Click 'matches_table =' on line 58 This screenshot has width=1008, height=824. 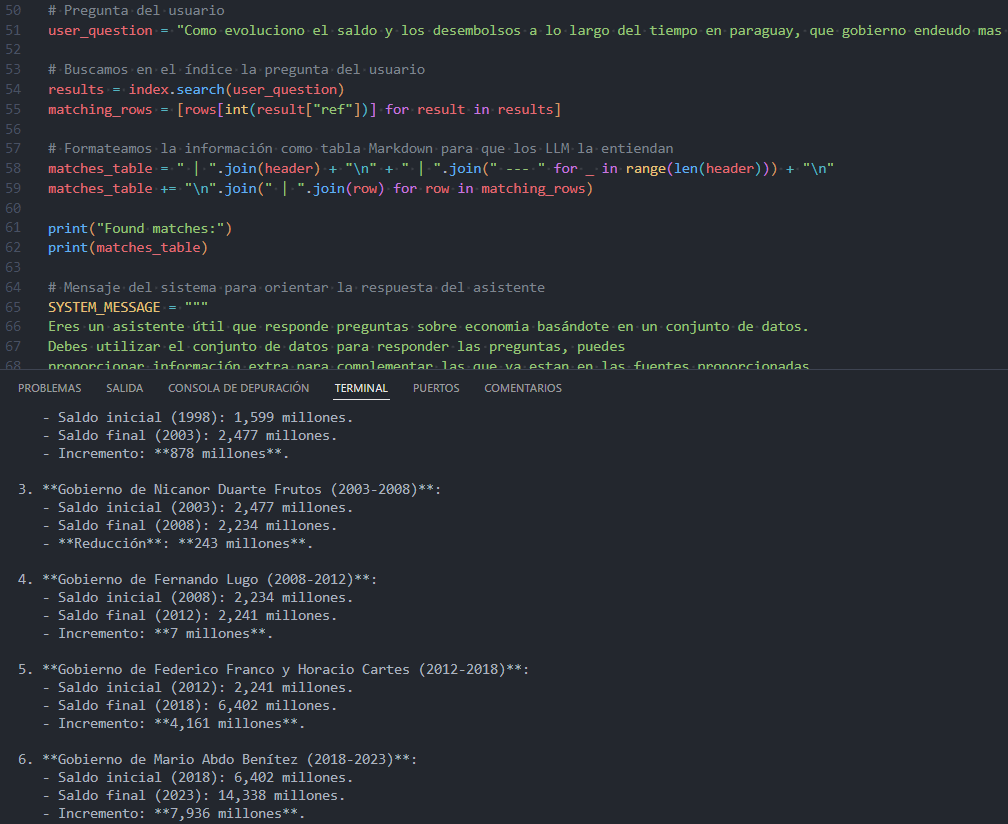point(108,168)
